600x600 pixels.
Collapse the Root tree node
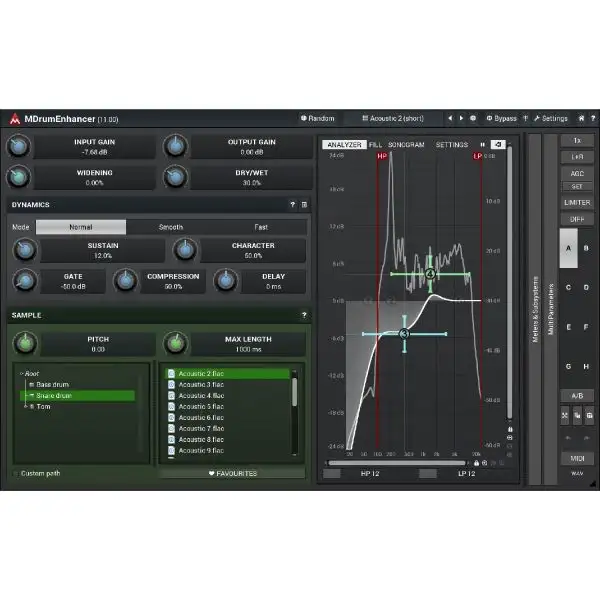pos(22,373)
